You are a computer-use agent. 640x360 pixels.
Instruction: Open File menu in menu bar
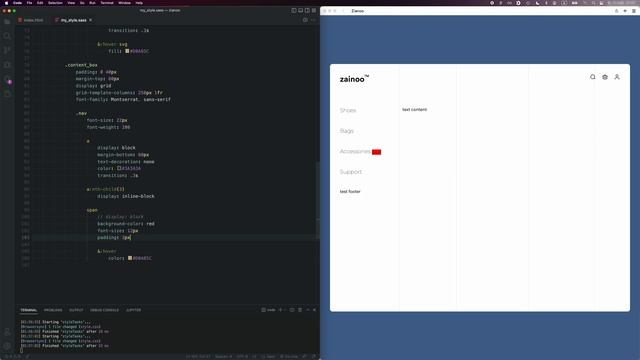[29, 3]
